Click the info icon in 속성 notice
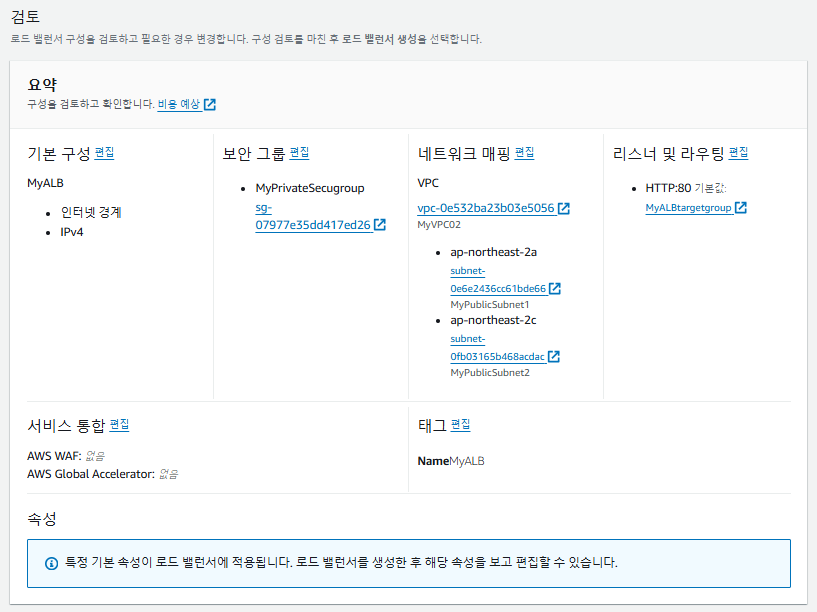This screenshot has height=612, width=817. coord(51,564)
